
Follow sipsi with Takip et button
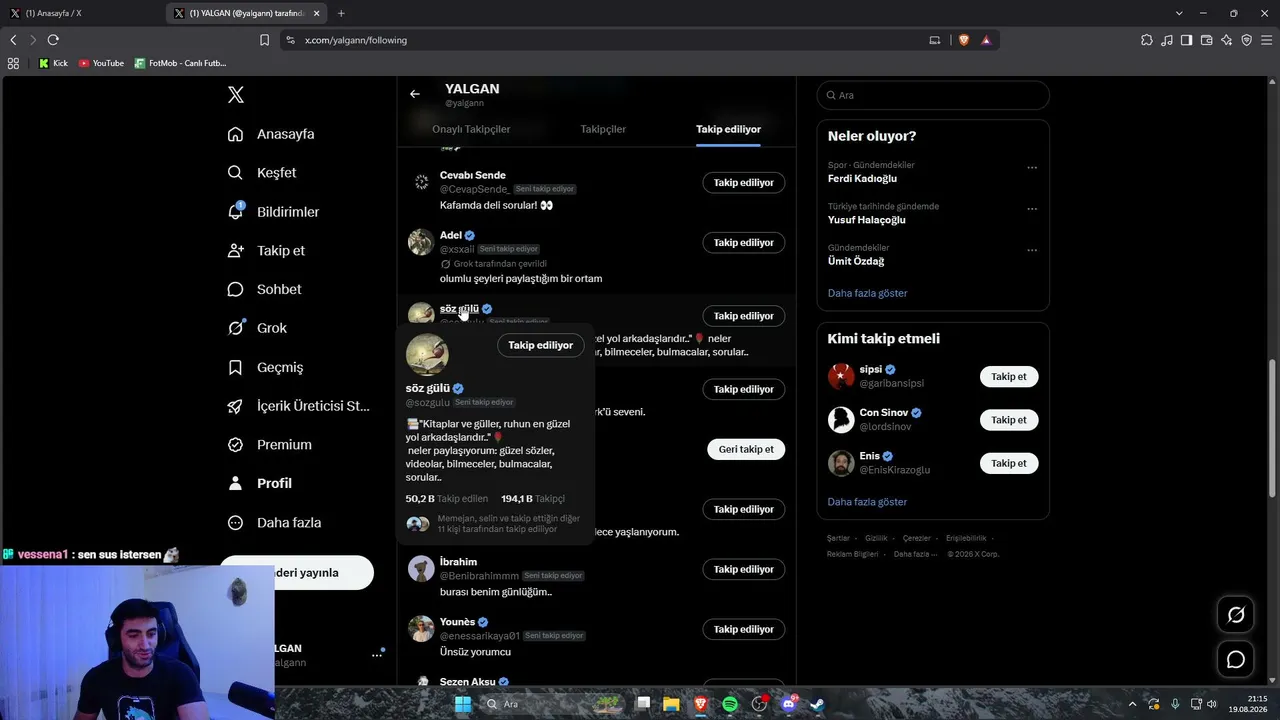click(1009, 377)
